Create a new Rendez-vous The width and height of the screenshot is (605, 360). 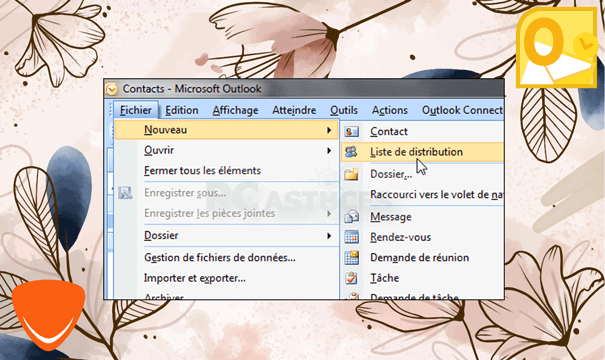coord(423,237)
